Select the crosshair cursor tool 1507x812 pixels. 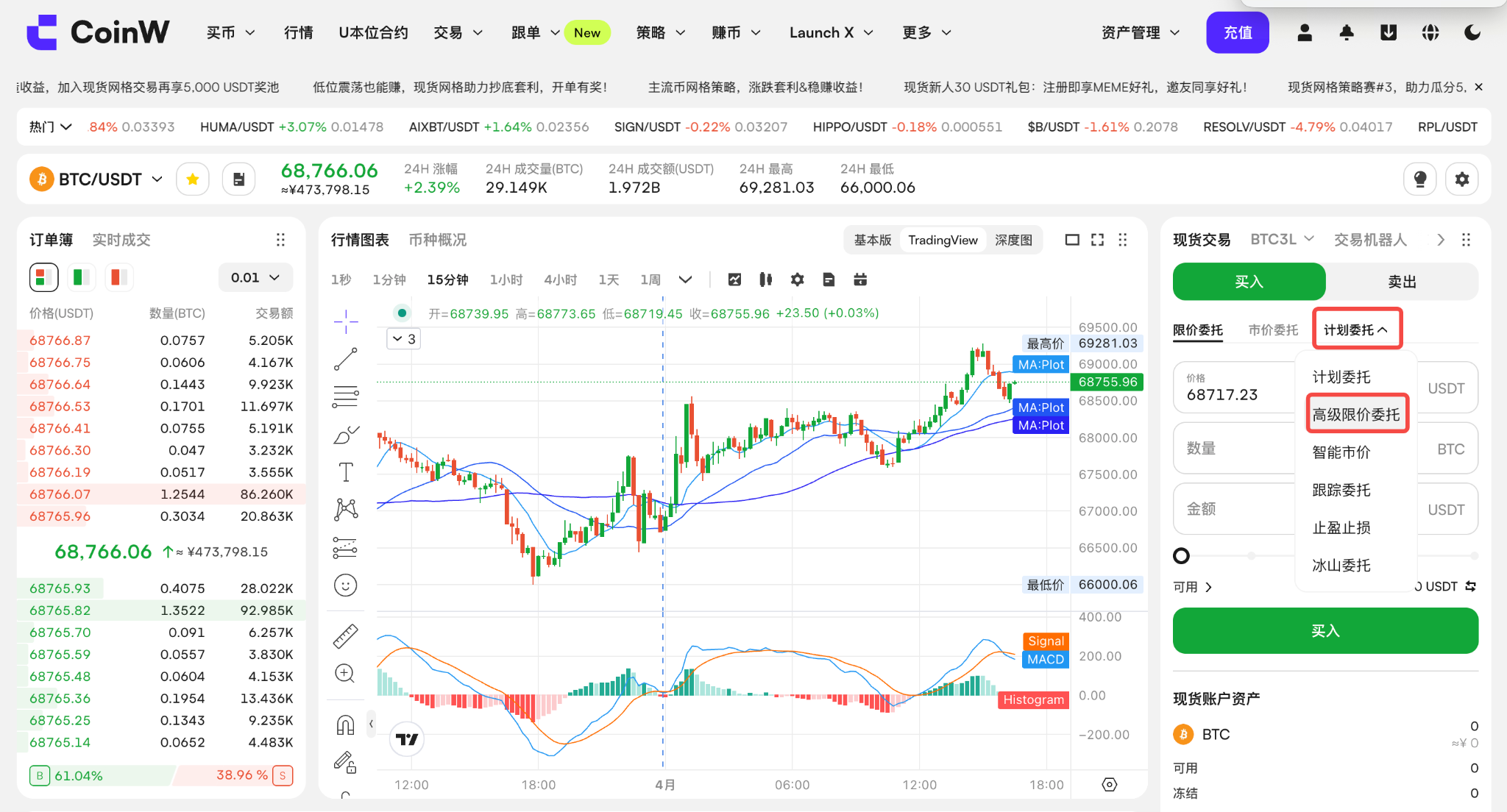[345, 321]
